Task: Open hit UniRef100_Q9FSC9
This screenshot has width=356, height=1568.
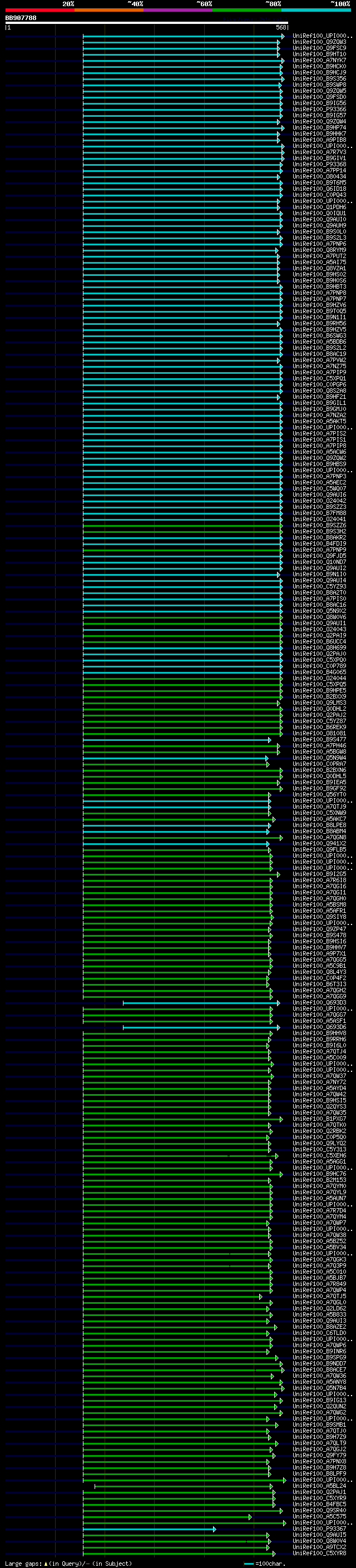Action: click(319, 48)
